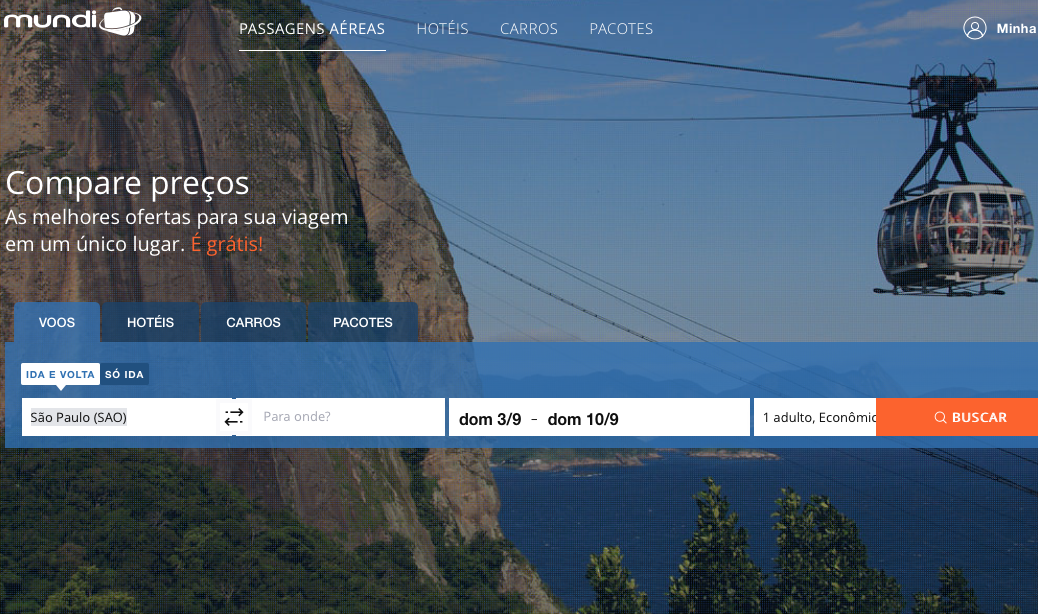Open return date dom 10/9 picker
1038x614 pixels.
point(583,419)
